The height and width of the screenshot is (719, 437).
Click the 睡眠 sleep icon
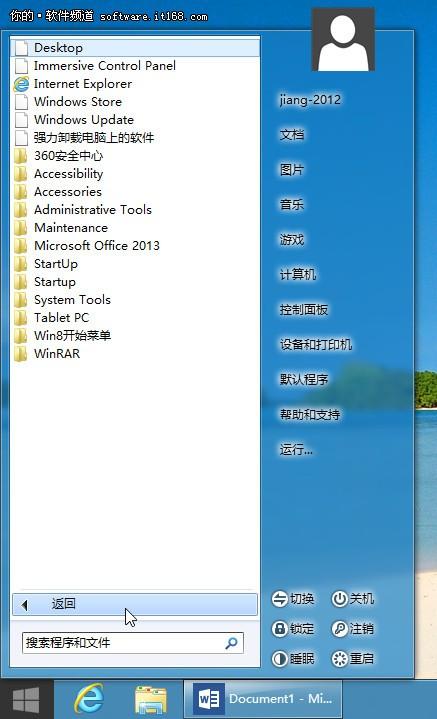(279, 659)
